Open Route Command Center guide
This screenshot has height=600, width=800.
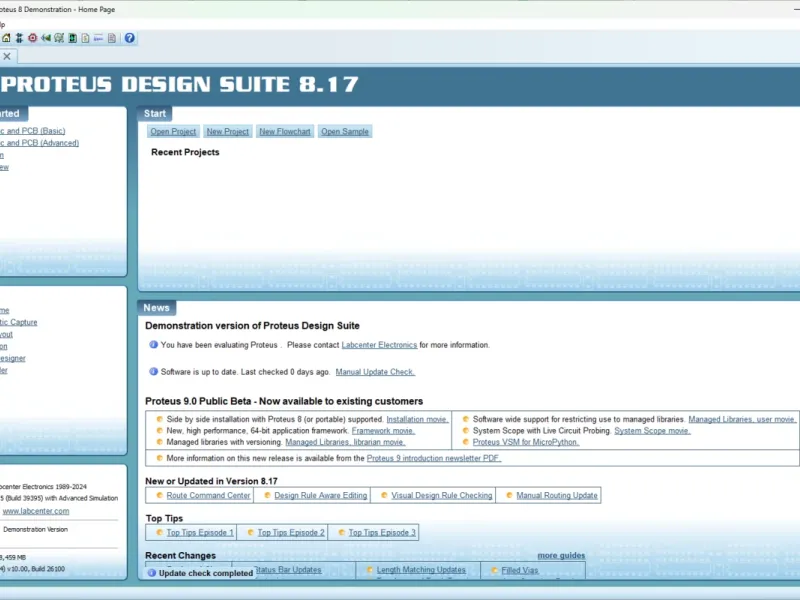pos(208,495)
